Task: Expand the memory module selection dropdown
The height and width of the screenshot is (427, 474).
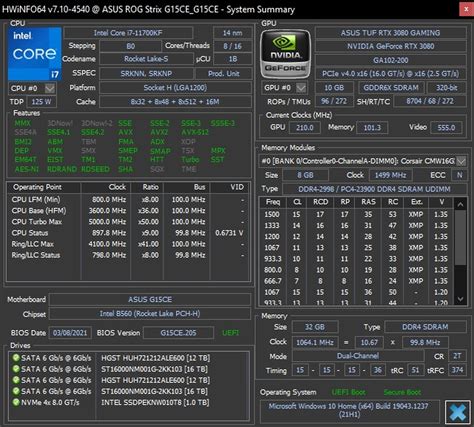Action: (461, 161)
